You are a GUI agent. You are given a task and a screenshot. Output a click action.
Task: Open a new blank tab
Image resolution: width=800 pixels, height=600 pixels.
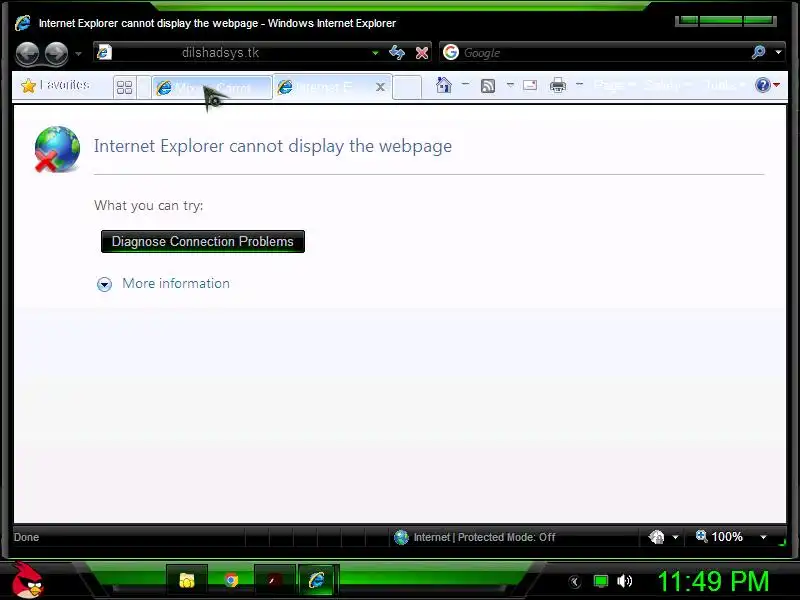click(407, 87)
